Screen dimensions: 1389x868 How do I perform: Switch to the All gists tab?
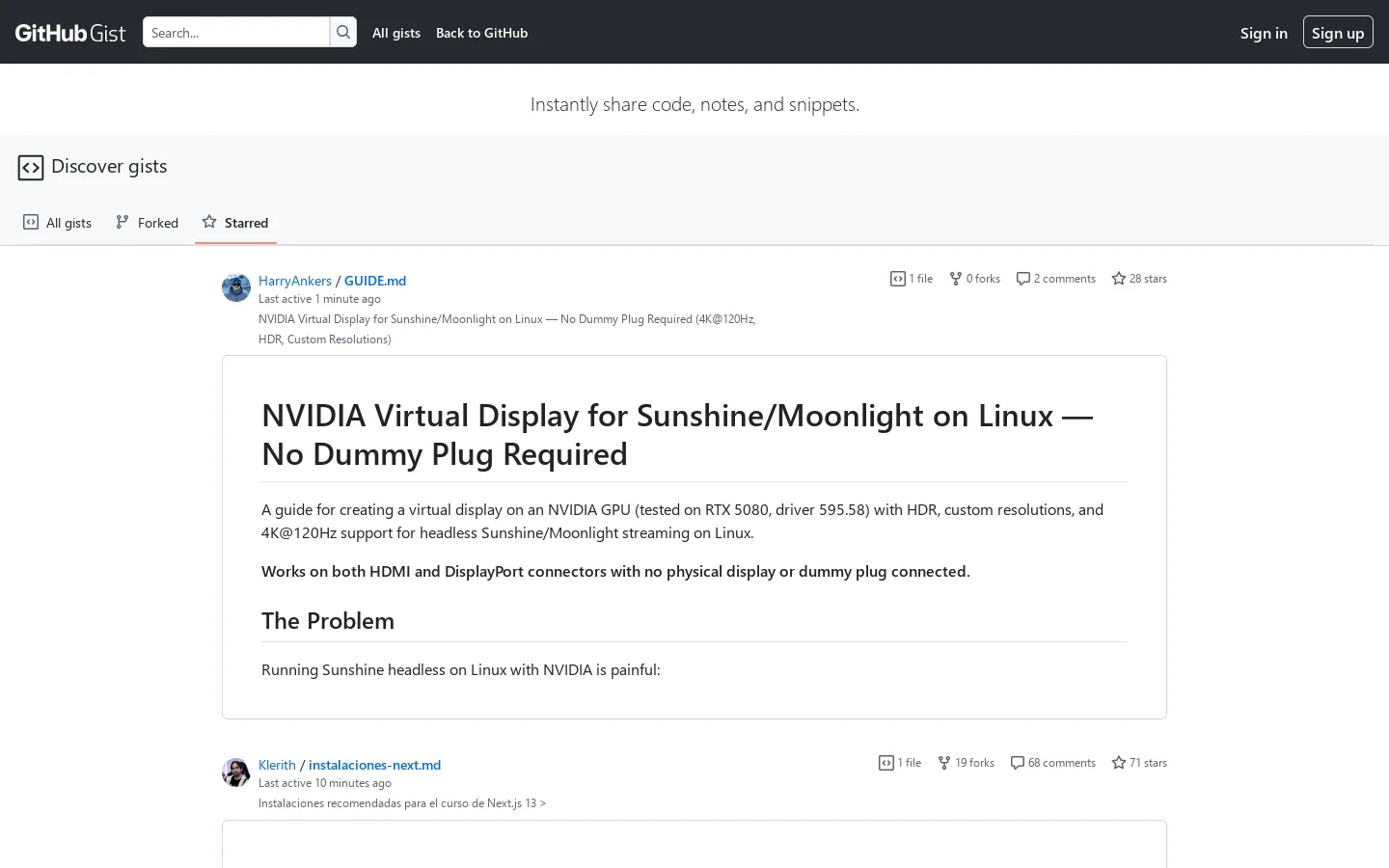58,223
